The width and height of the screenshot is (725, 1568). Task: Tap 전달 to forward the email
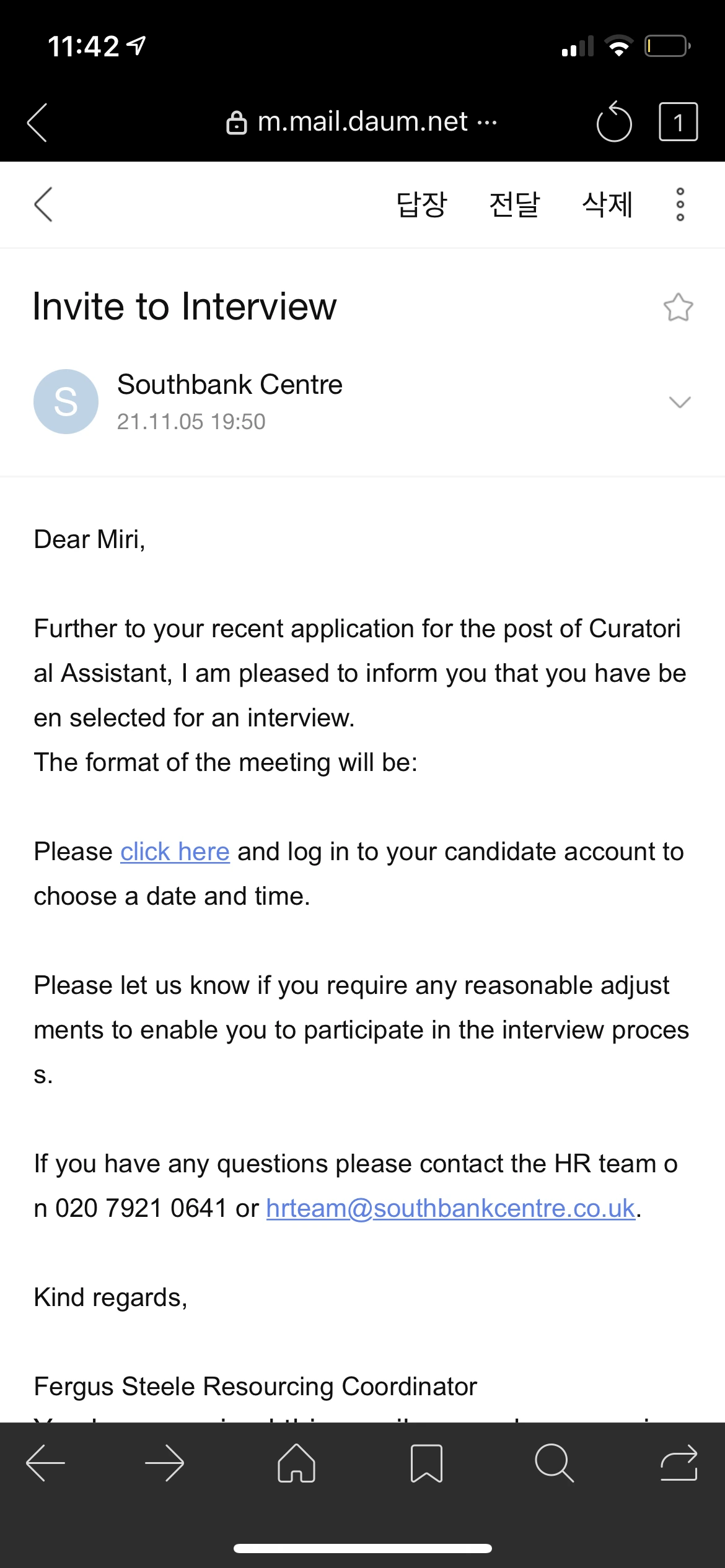(x=514, y=204)
